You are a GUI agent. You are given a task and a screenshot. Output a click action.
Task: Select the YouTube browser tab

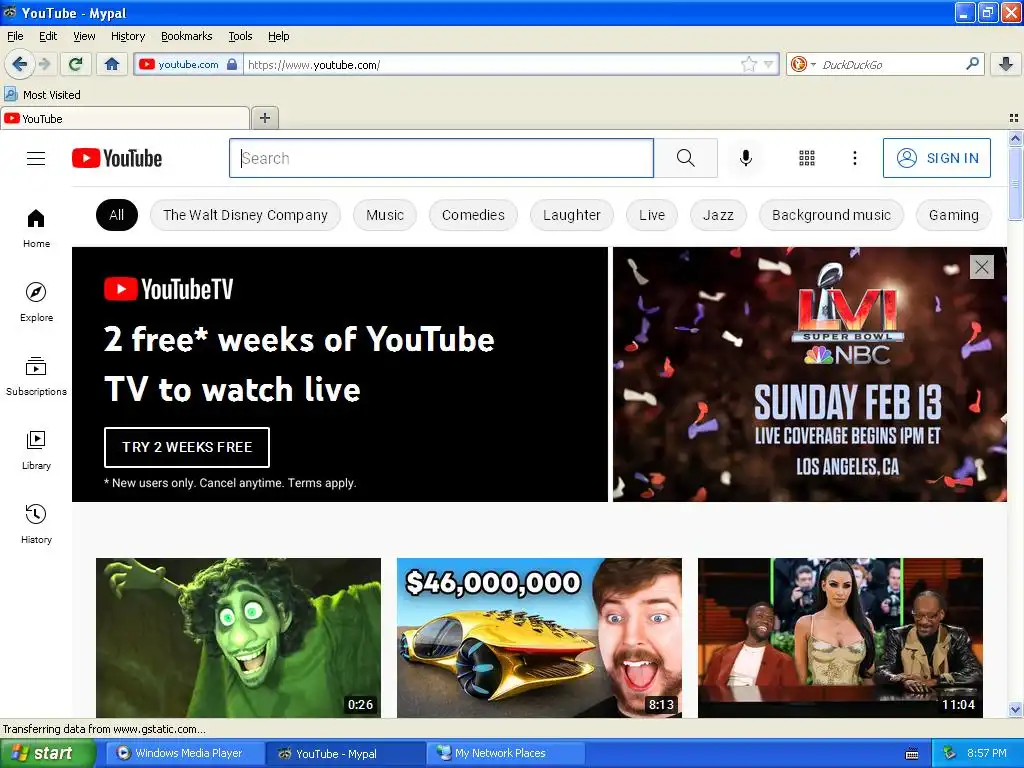pos(125,118)
